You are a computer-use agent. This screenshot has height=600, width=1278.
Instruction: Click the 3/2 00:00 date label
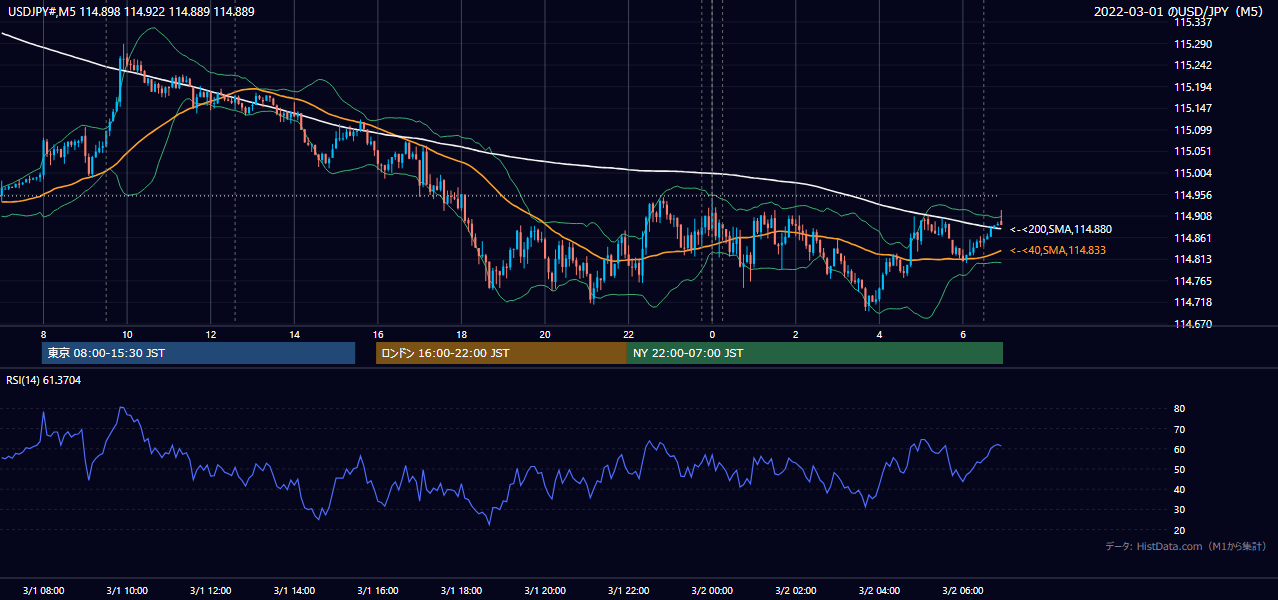coord(712,590)
